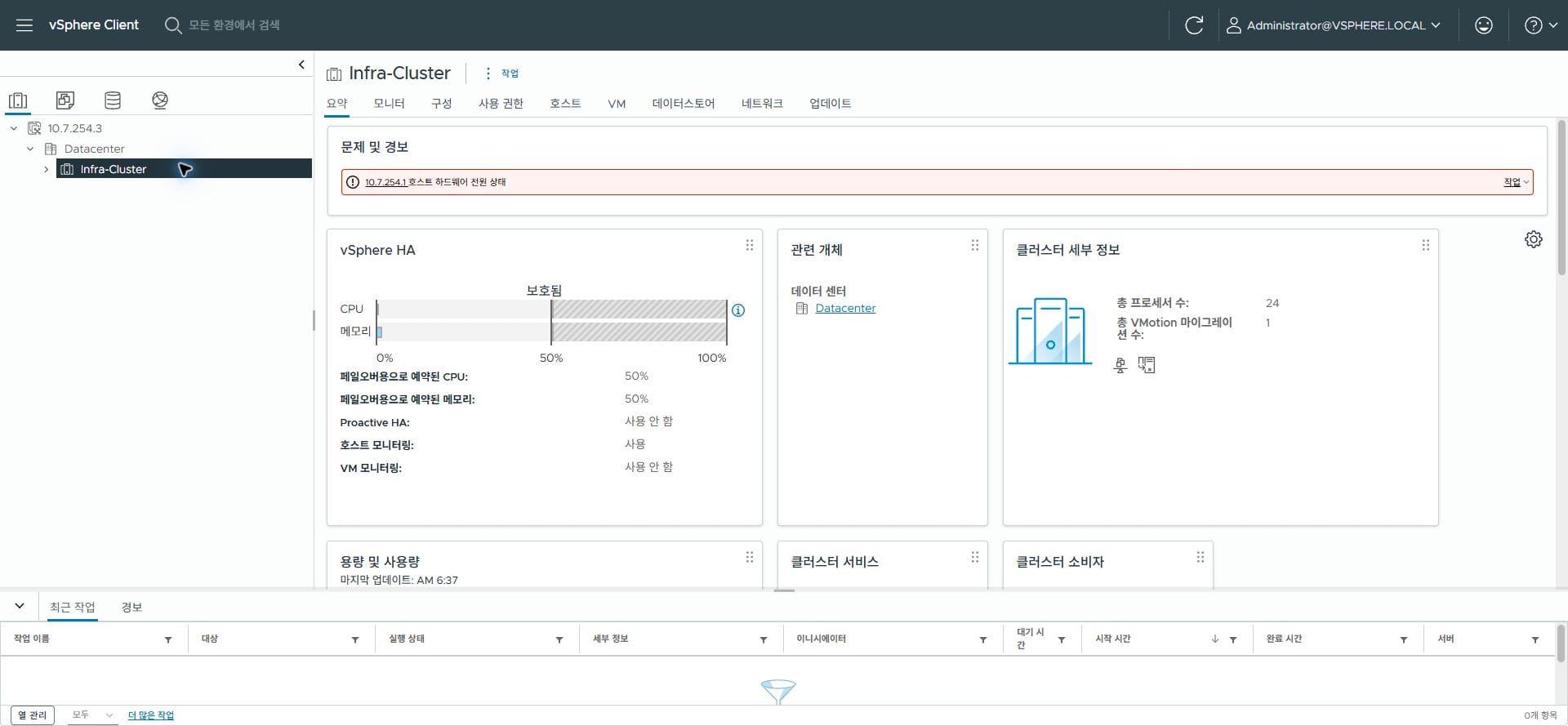Image resolution: width=1568 pixels, height=726 pixels.
Task: Select the Infra-Cluster item in the tree
Action: pyautogui.click(x=184, y=169)
